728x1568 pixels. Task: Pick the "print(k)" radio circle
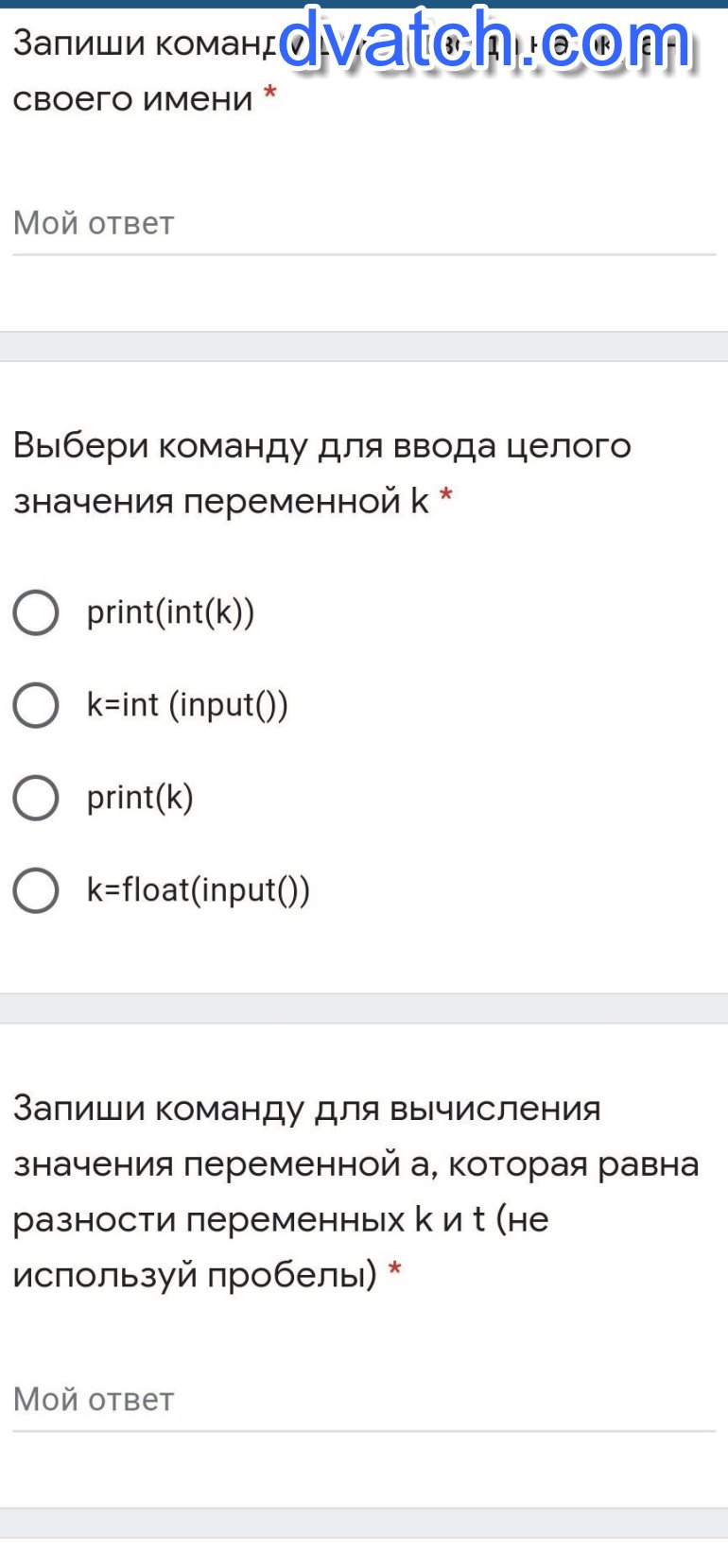pyautogui.click(x=36, y=798)
